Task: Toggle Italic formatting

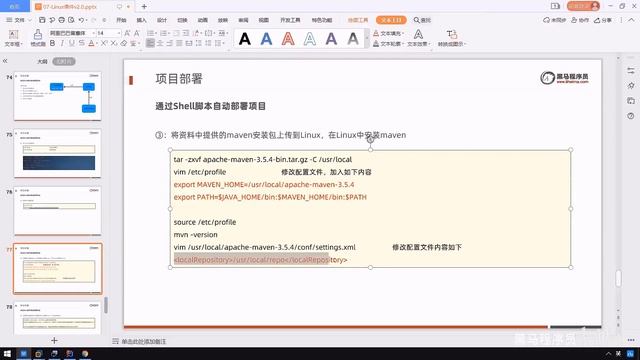Action: coord(62,43)
